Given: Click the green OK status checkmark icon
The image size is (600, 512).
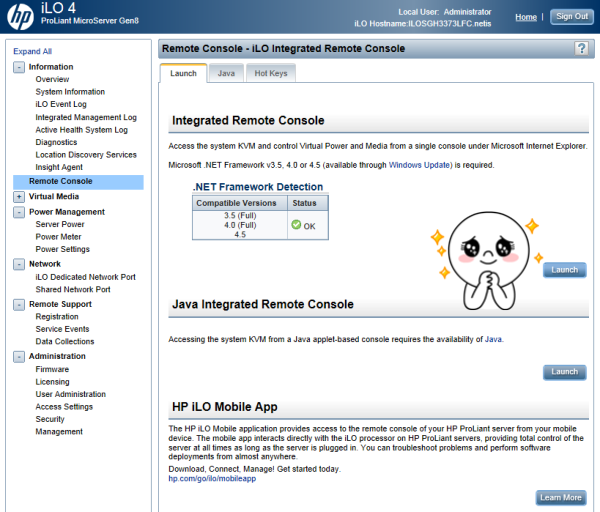Looking at the screenshot, I should (x=296, y=225).
